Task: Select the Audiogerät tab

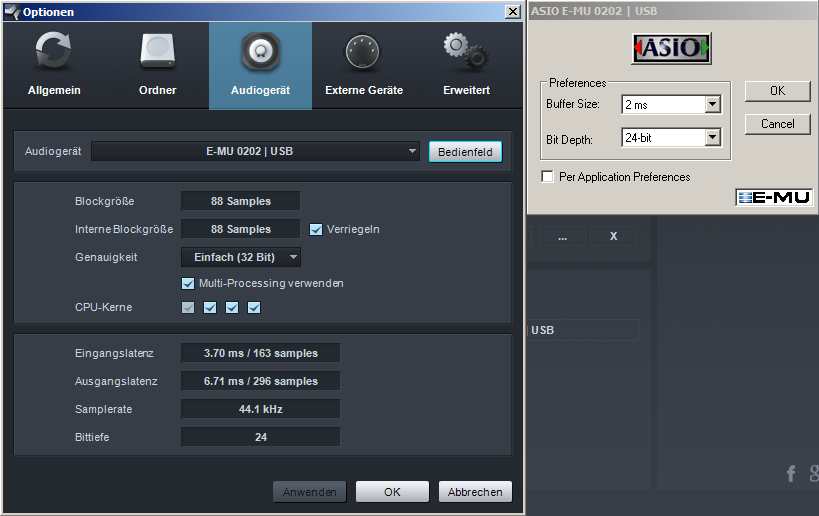Action: tap(260, 66)
